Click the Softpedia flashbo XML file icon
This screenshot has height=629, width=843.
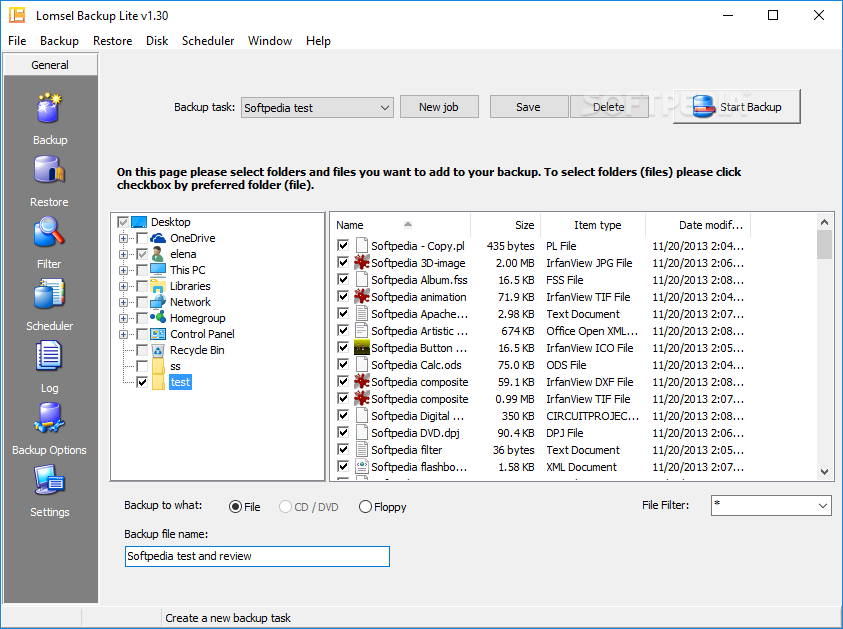(x=362, y=467)
